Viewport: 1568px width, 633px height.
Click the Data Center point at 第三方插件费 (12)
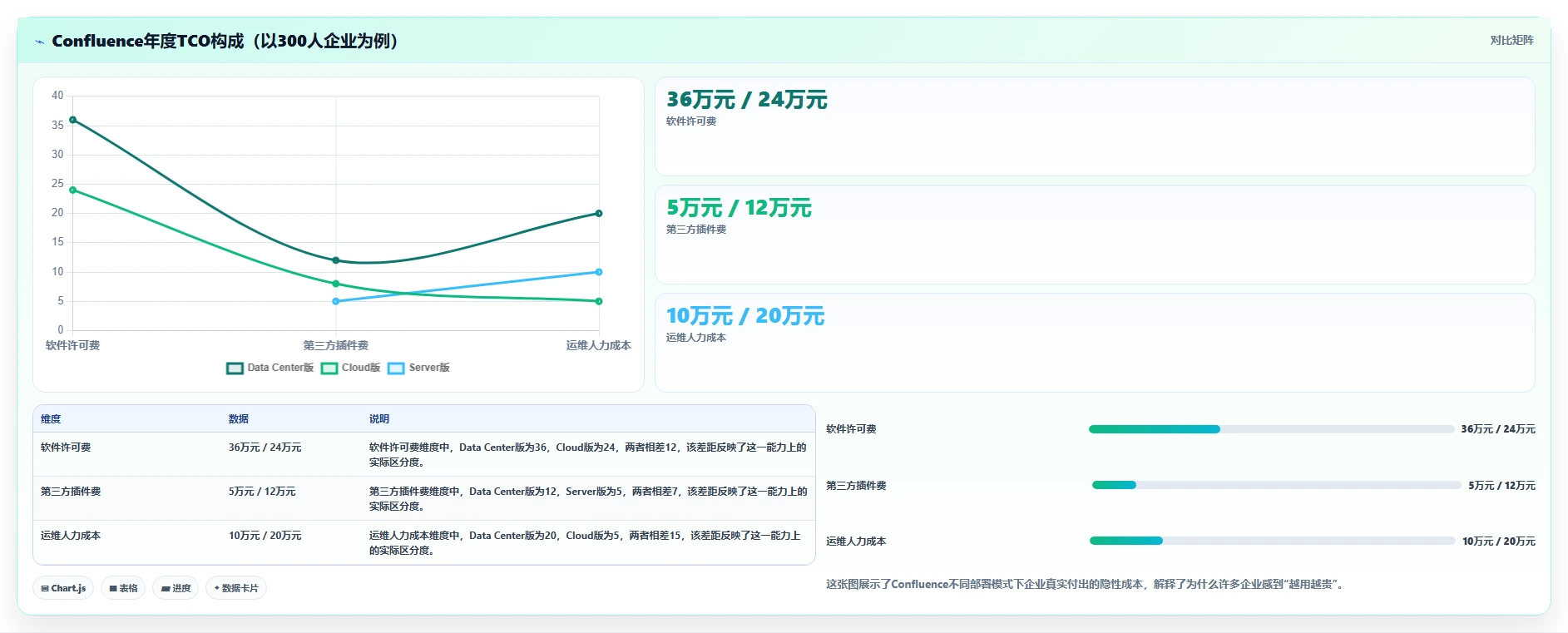pos(336,260)
